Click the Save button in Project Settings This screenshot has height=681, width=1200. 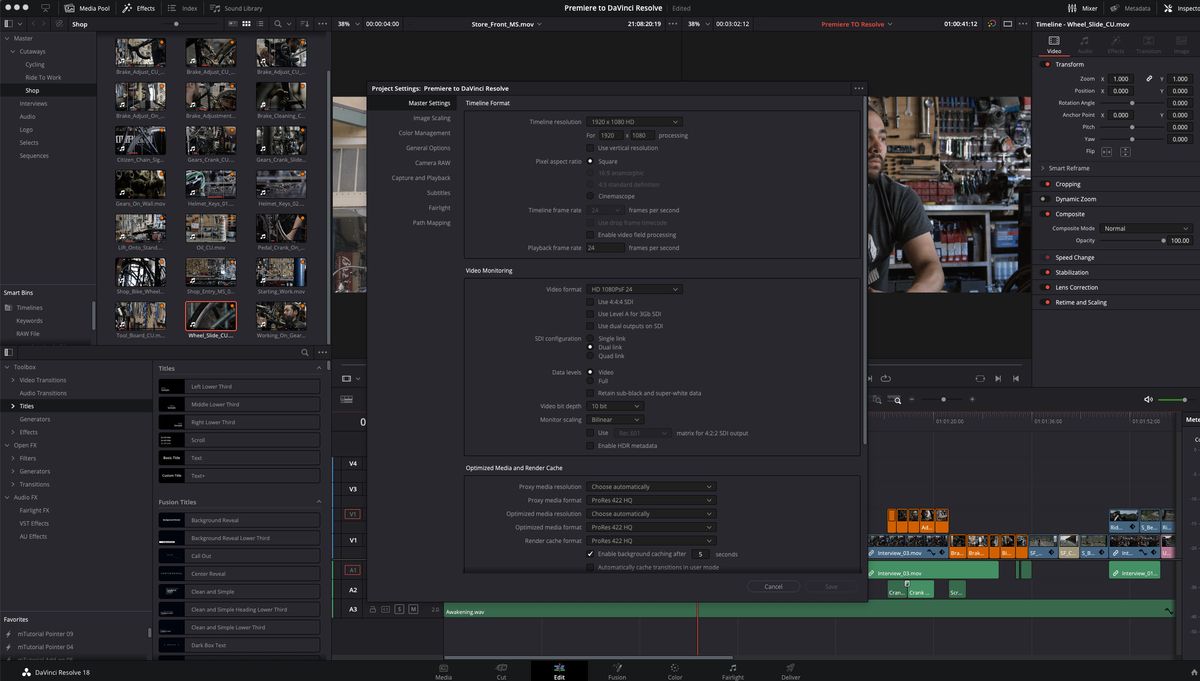coord(831,586)
